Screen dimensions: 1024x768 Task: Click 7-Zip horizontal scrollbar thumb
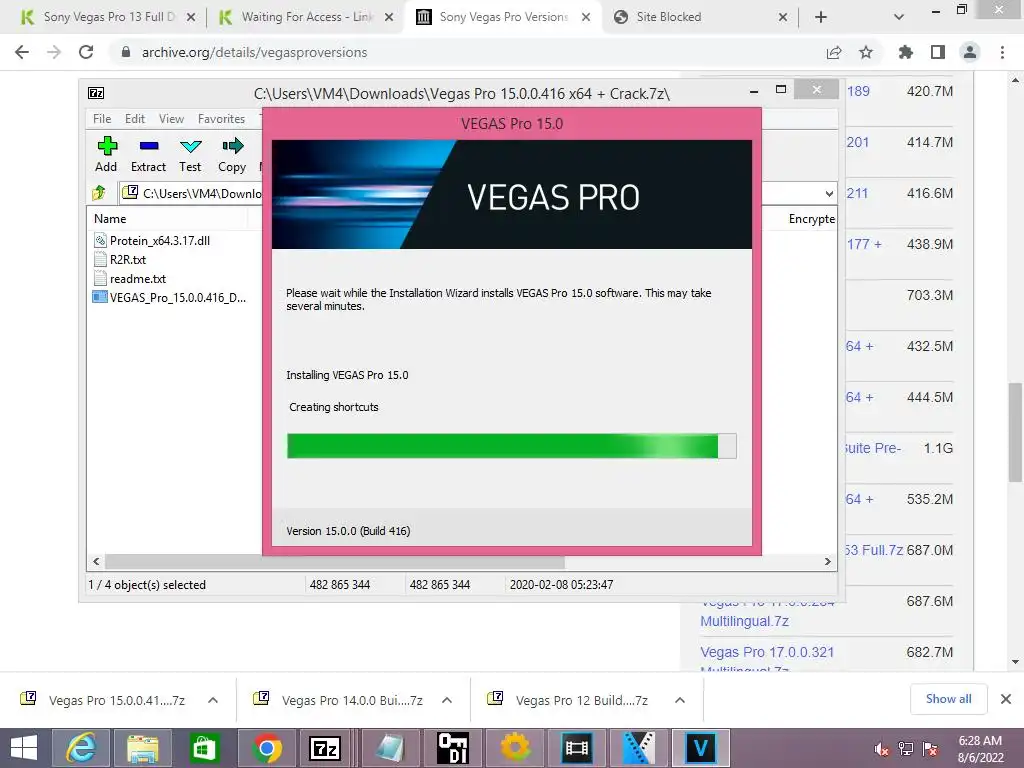[335, 561]
